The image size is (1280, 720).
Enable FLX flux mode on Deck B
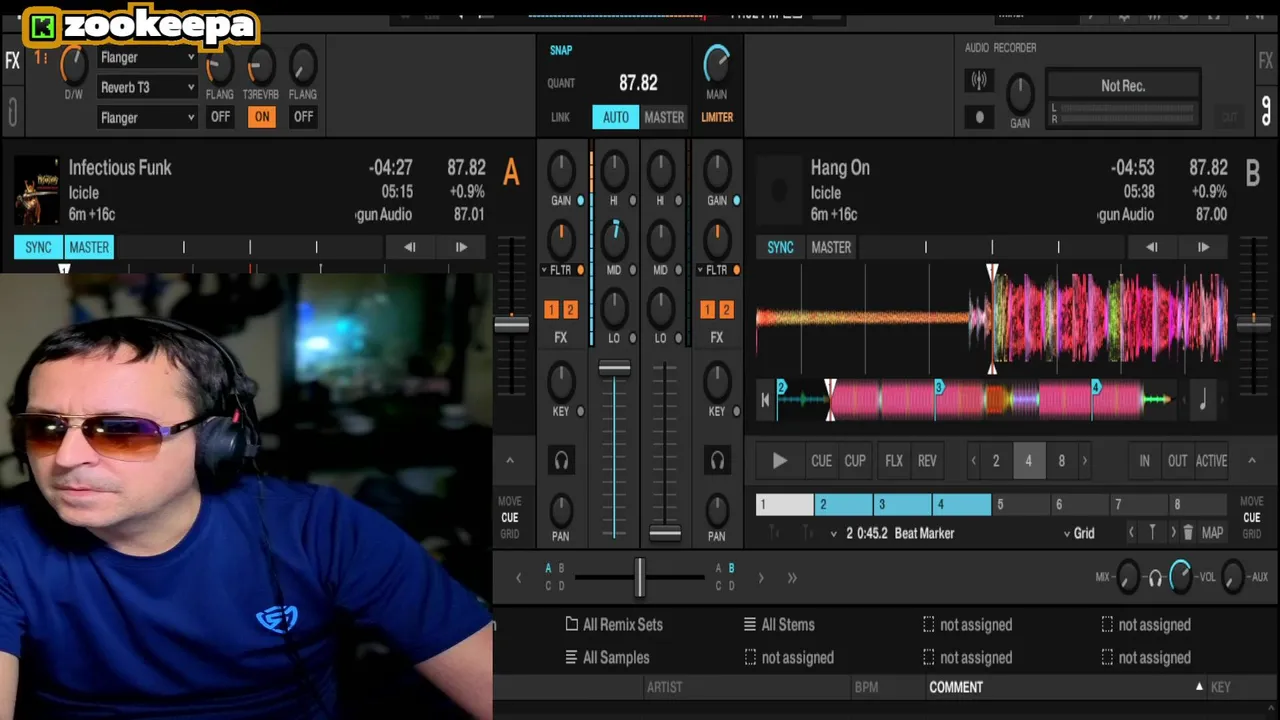[894, 461]
